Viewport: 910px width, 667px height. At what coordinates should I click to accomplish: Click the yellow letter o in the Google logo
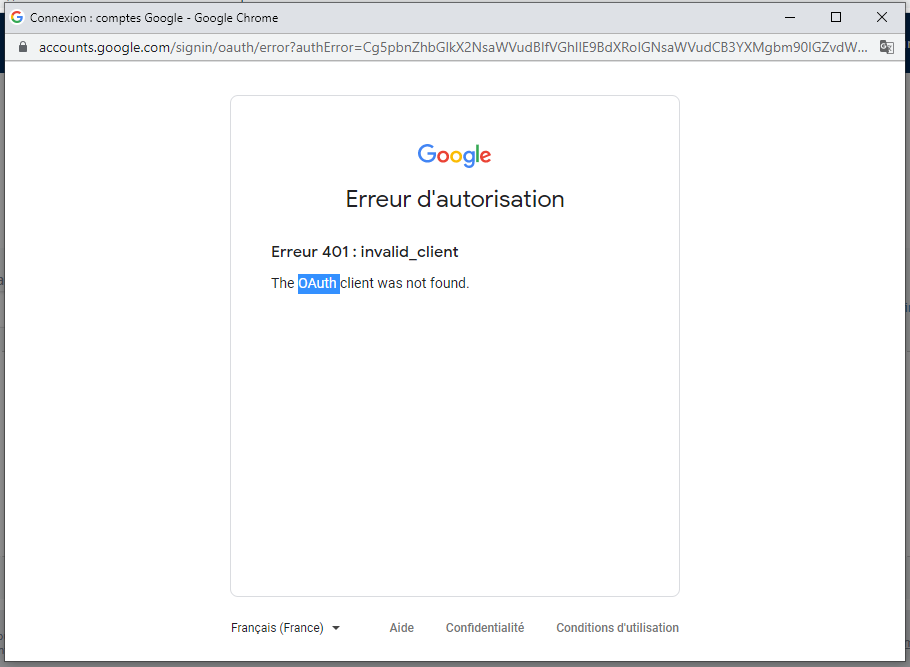[457, 157]
